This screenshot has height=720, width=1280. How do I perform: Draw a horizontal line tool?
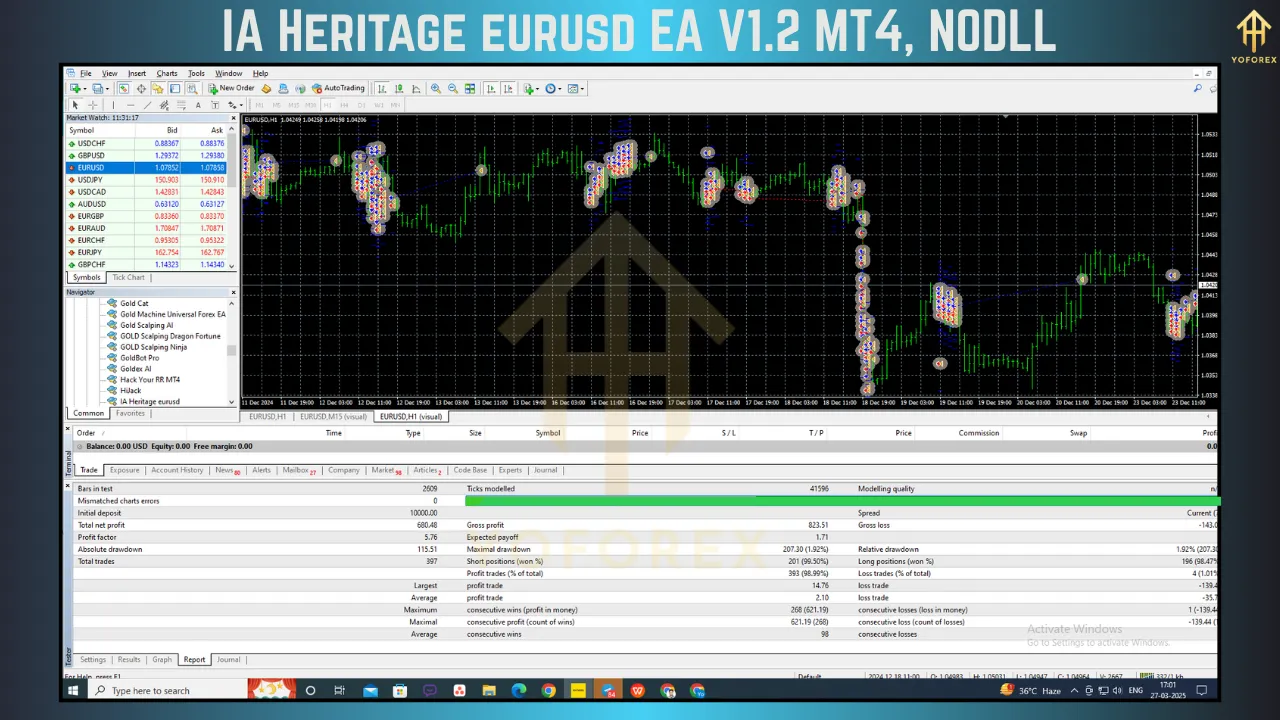130,105
